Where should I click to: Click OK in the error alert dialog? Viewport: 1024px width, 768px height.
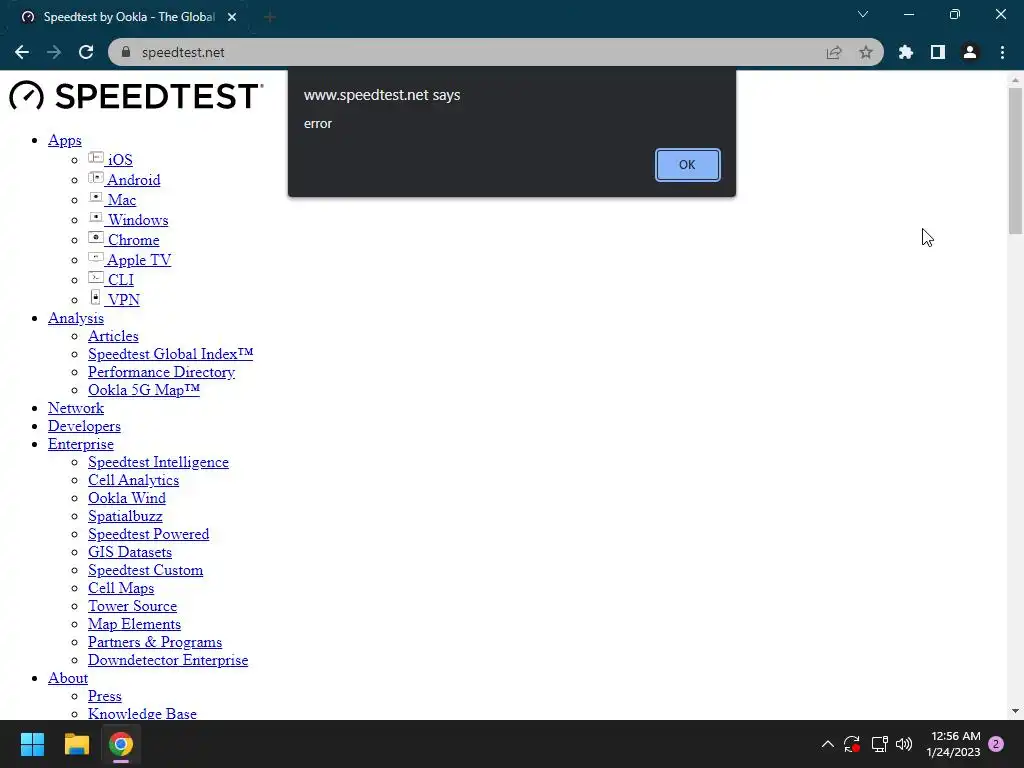pos(687,165)
